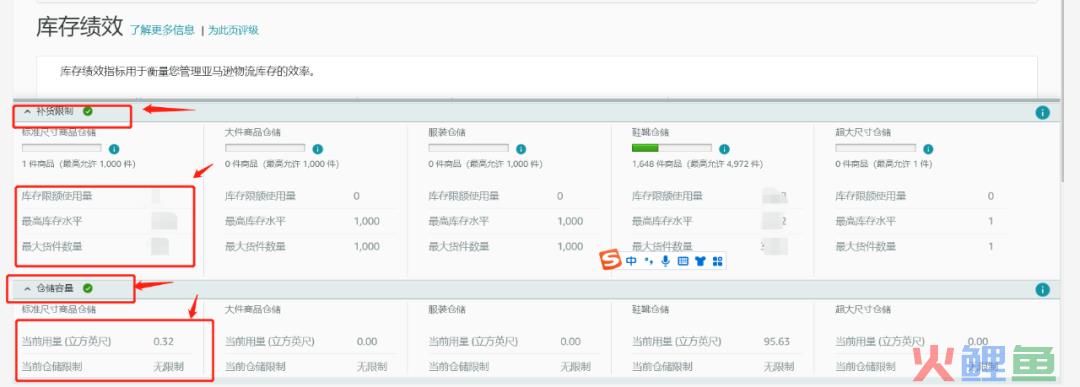The width and height of the screenshot is (1080, 387).
Task: Click 最高库存水平 value 1 under 超大尺寸仓储
Action: (x=990, y=221)
